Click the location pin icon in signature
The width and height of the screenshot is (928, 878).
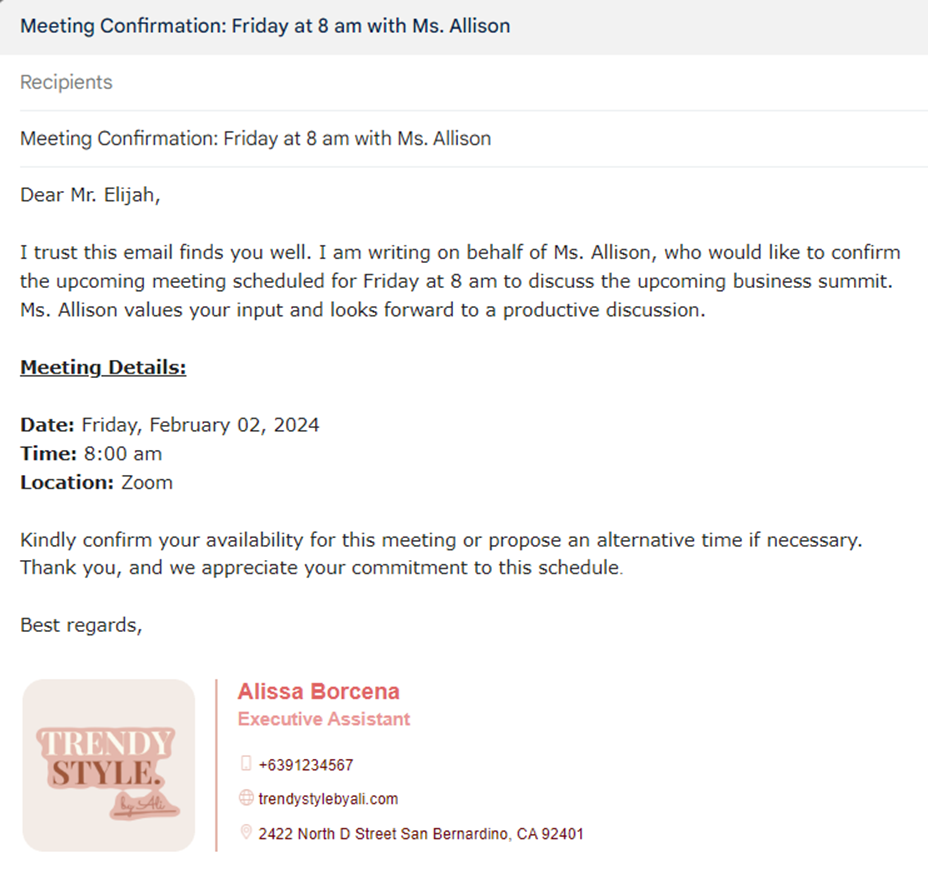(246, 833)
